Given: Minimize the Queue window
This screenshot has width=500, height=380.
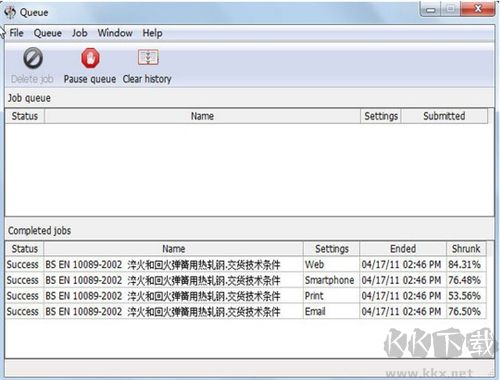Looking at the screenshot, I should [430, 10].
